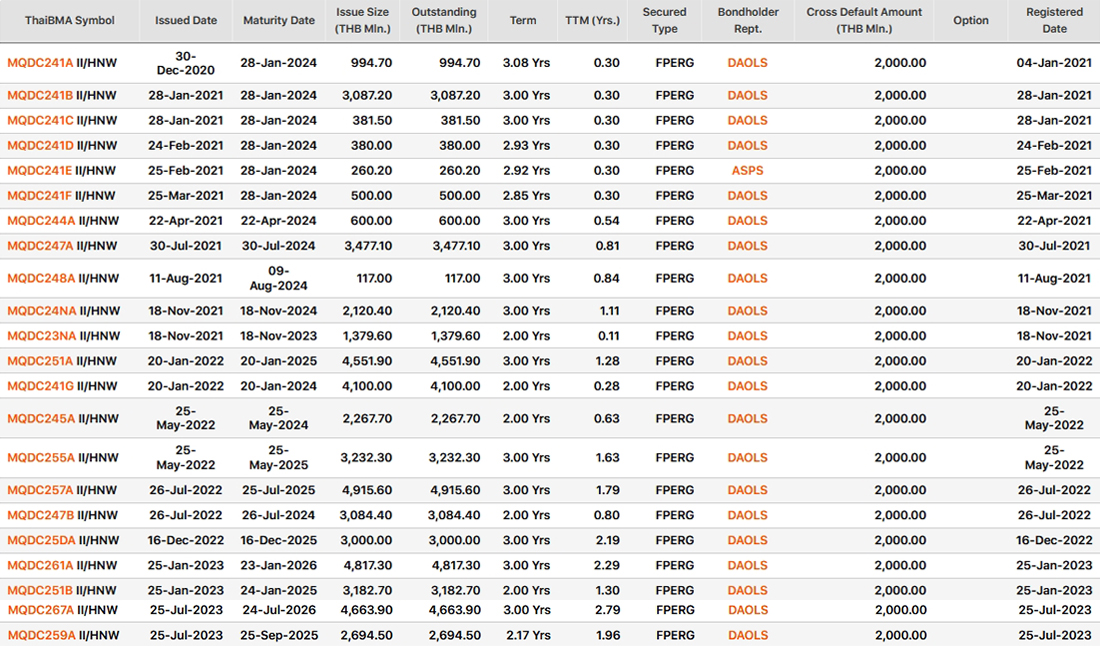
Task: Click the ThaiBMA Symbol column header
Action: coord(69,20)
